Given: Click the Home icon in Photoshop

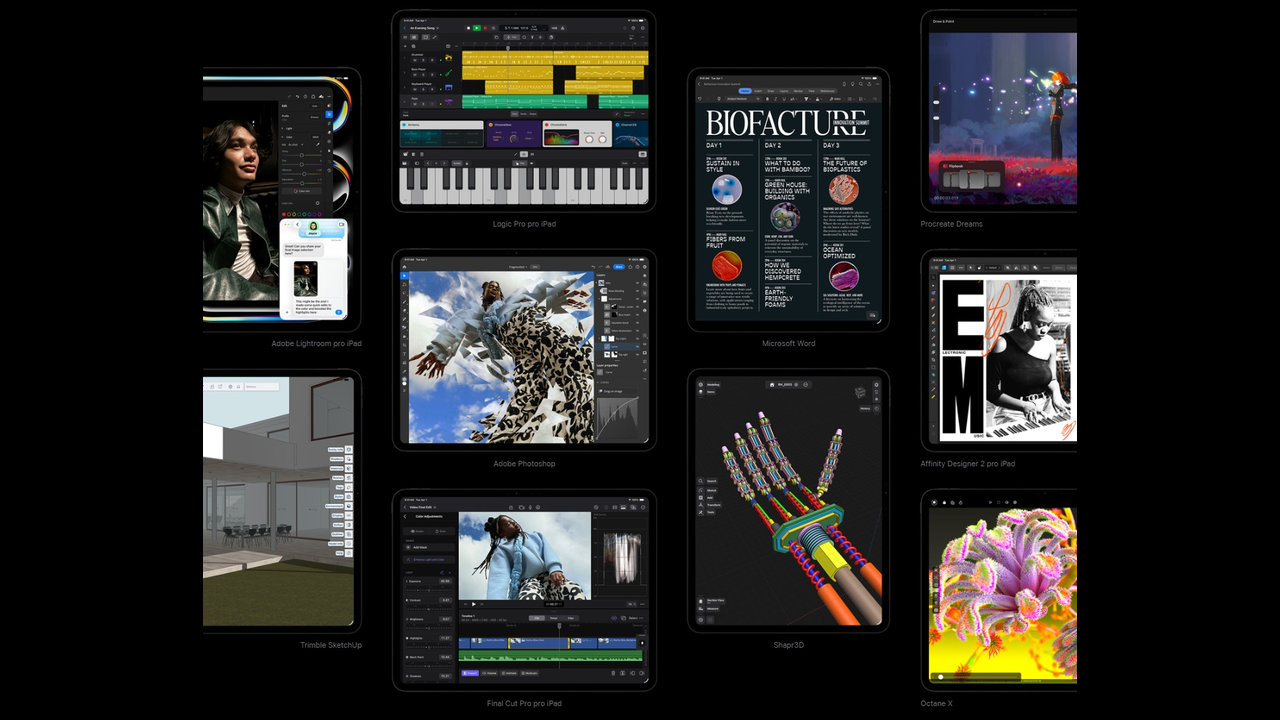Looking at the screenshot, I should point(405,267).
